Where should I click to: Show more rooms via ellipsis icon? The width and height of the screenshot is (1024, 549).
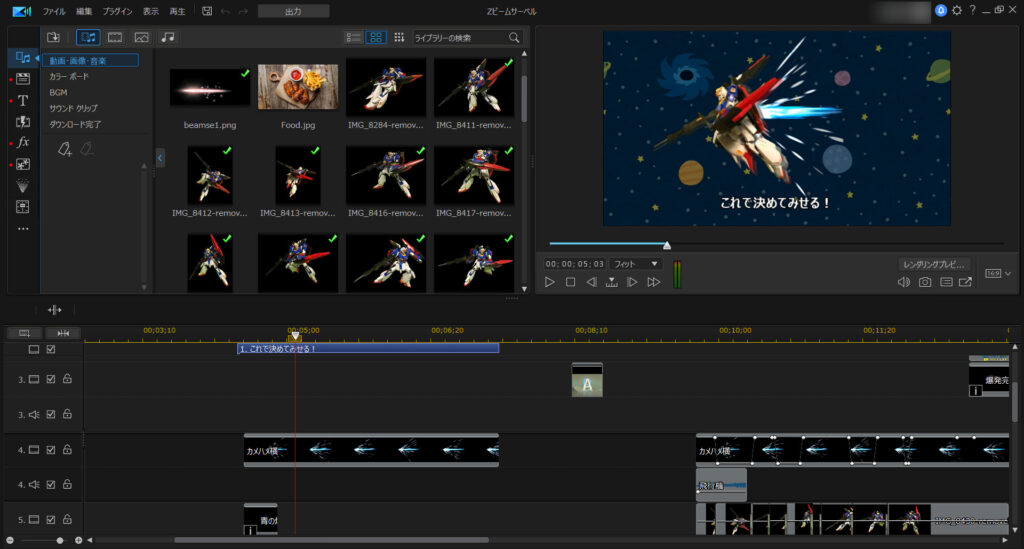(x=23, y=228)
